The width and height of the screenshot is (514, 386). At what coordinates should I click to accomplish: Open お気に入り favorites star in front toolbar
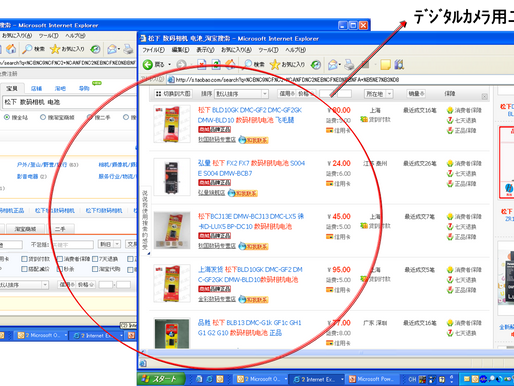287,64
